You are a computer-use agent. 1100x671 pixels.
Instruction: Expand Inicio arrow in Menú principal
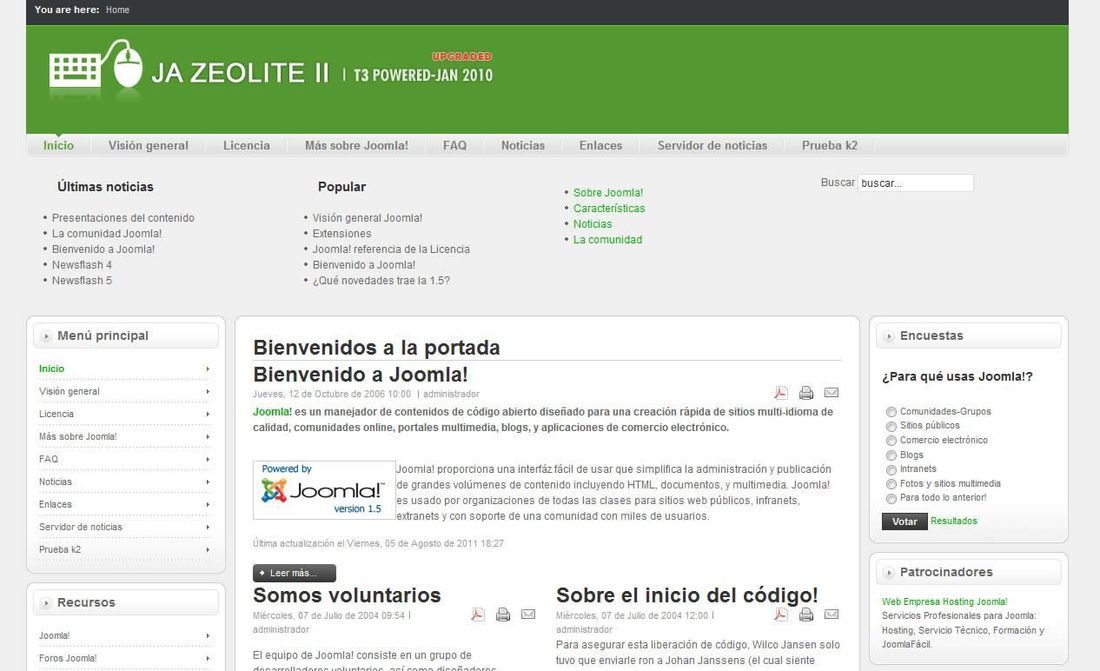click(208, 369)
